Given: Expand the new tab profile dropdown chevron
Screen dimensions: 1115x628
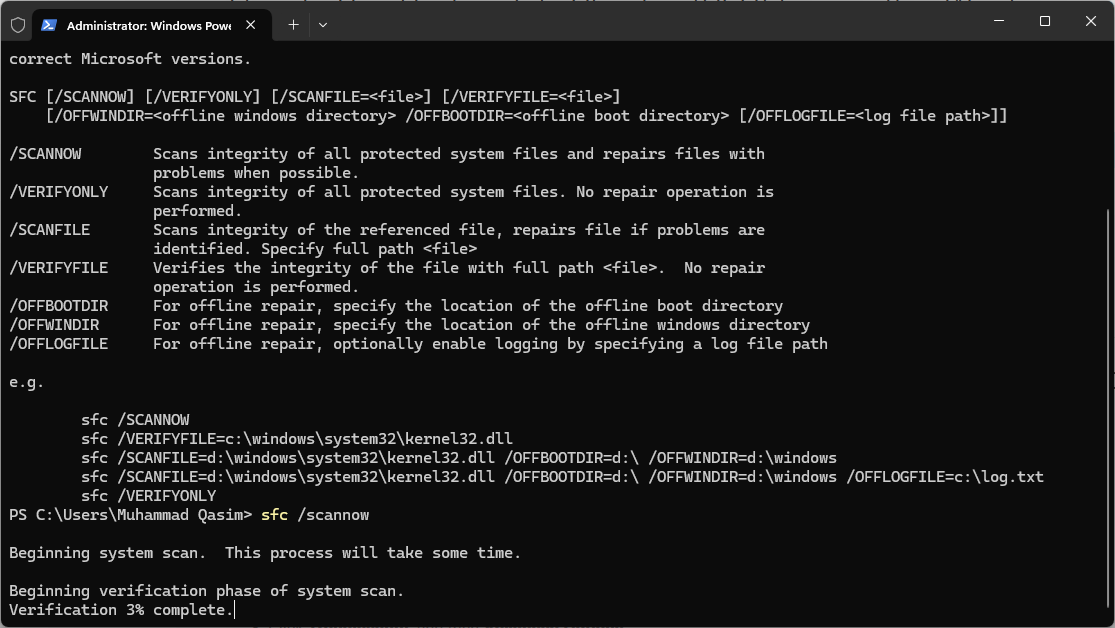Looking at the screenshot, I should [322, 24].
